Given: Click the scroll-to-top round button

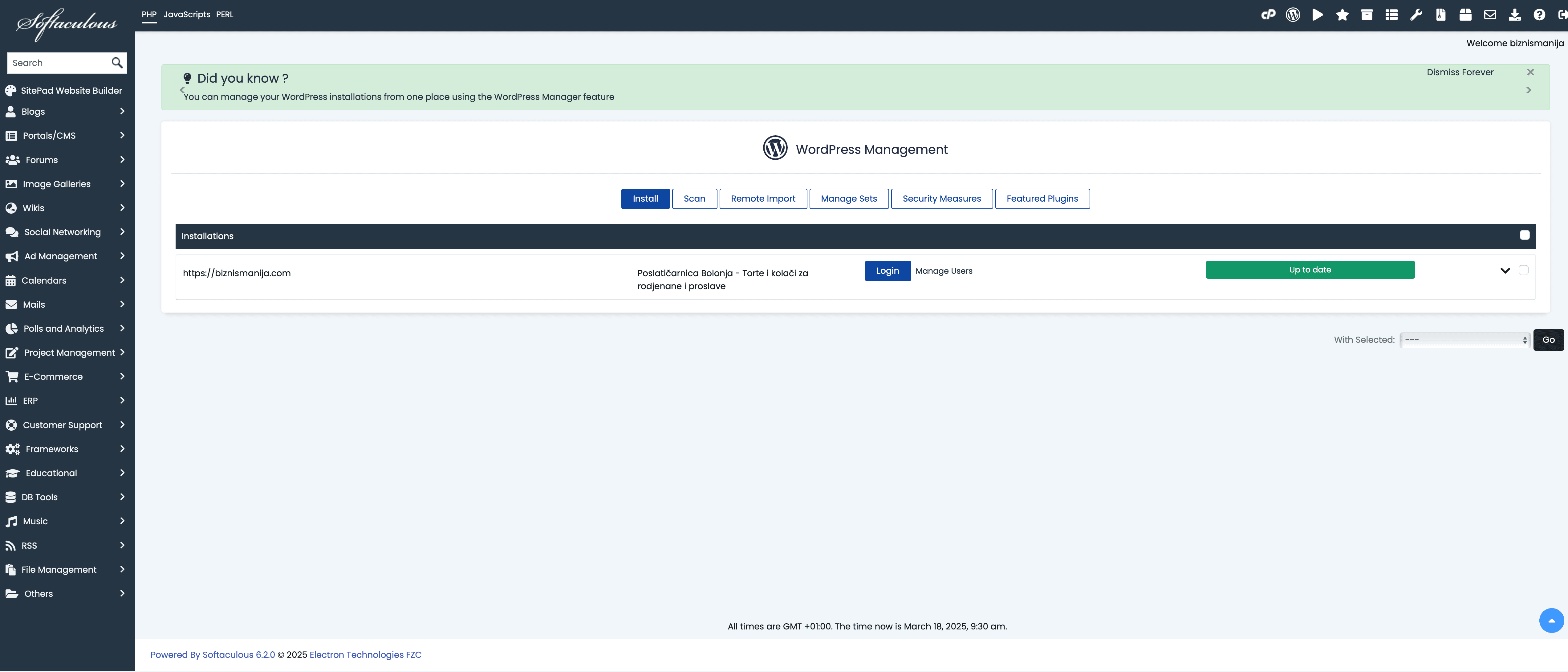Looking at the screenshot, I should point(1551,620).
